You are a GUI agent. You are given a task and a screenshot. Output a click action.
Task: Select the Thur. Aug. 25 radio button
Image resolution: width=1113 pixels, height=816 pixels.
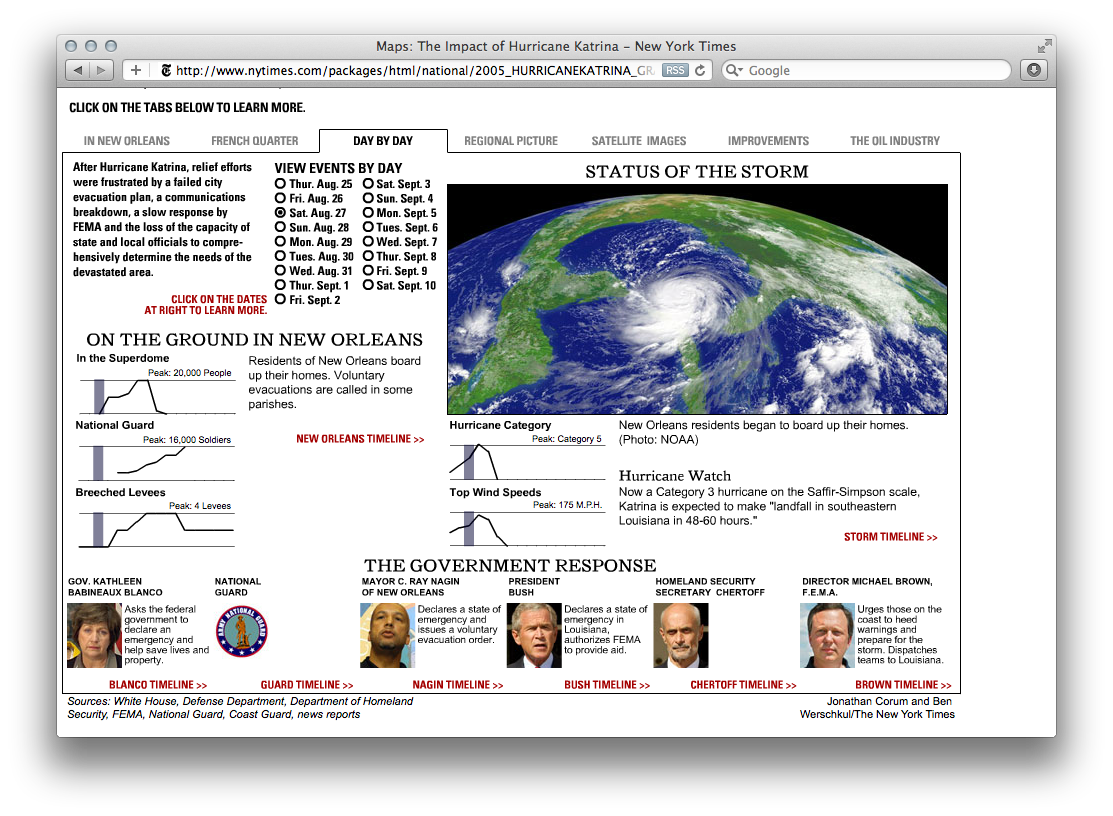point(281,184)
